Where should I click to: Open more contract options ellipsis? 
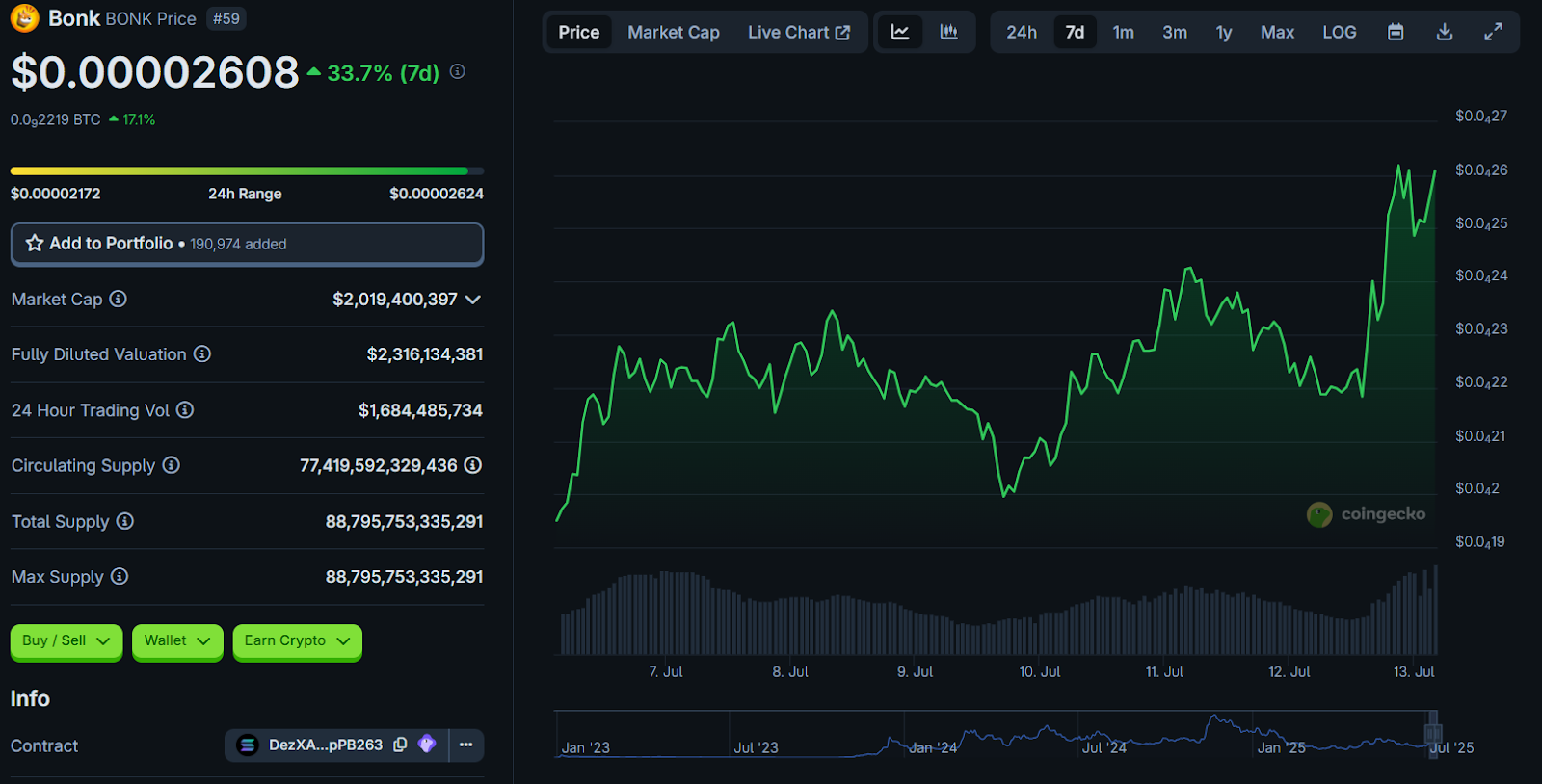click(x=466, y=745)
